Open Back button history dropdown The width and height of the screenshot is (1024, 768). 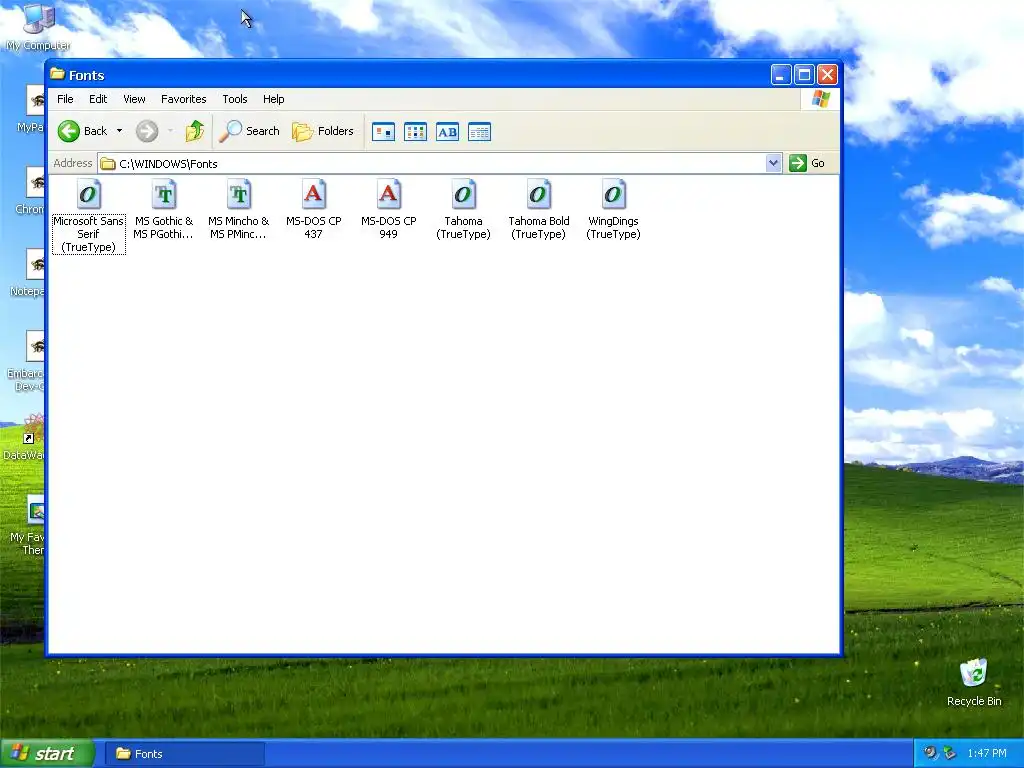click(x=120, y=131)
